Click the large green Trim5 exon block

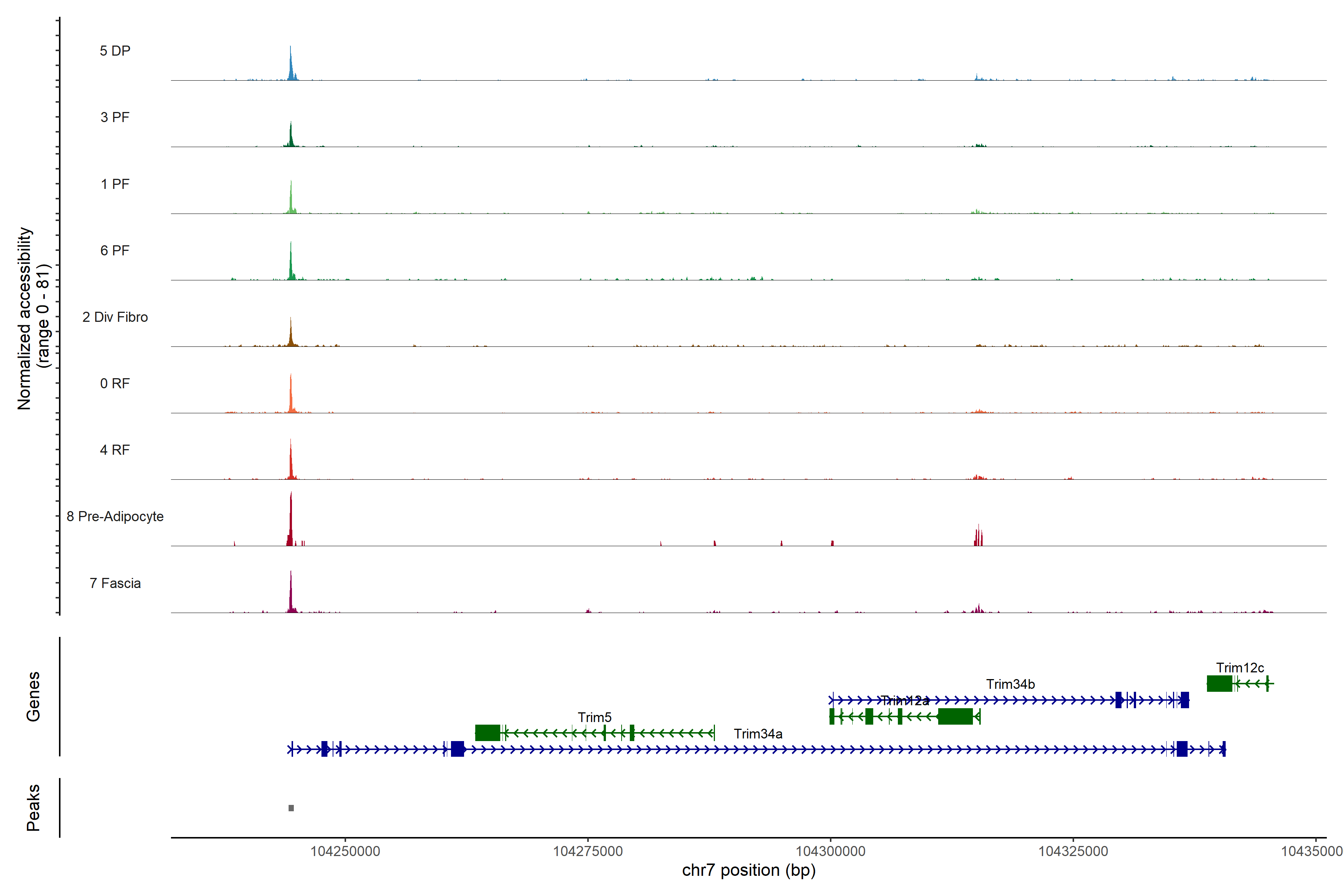(488, 732)
